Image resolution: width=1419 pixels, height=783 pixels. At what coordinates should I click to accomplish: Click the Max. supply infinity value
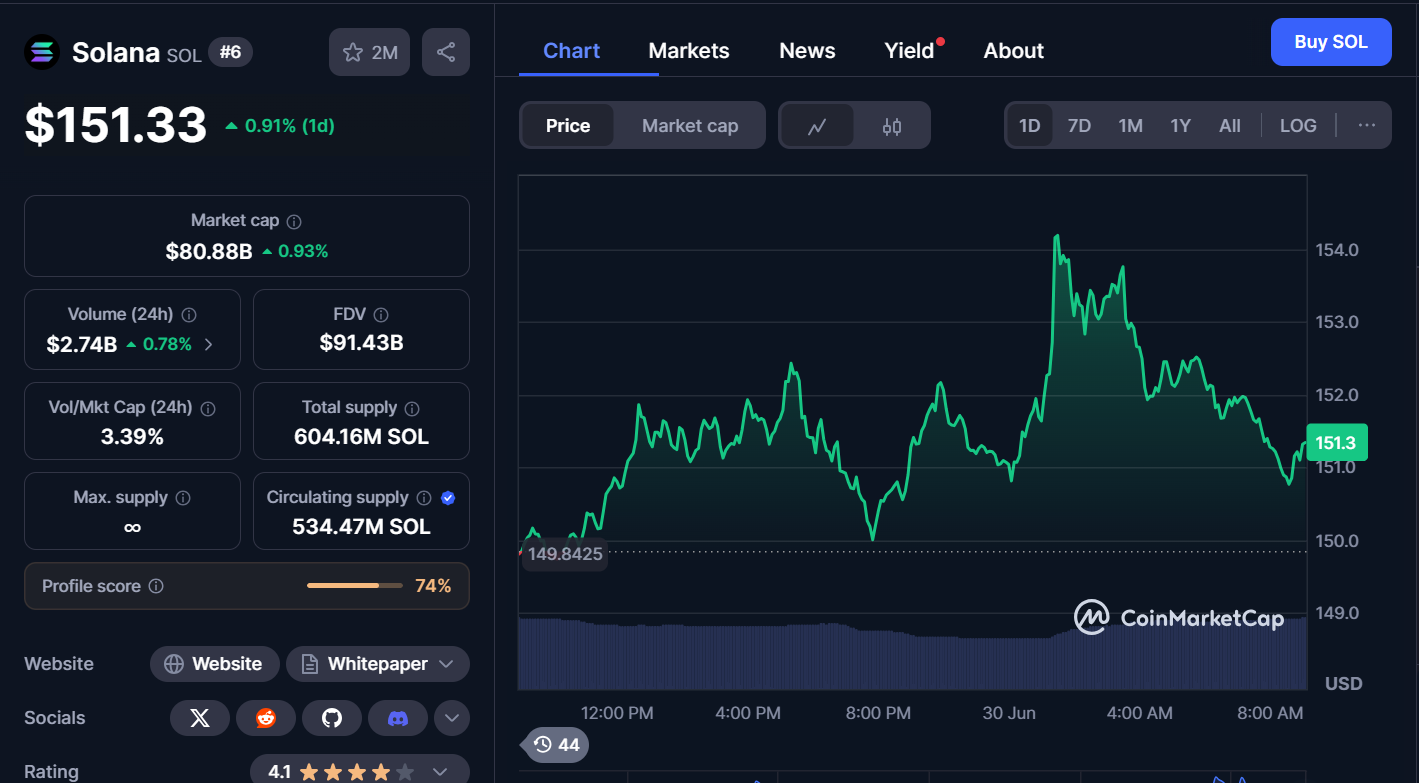132,527
